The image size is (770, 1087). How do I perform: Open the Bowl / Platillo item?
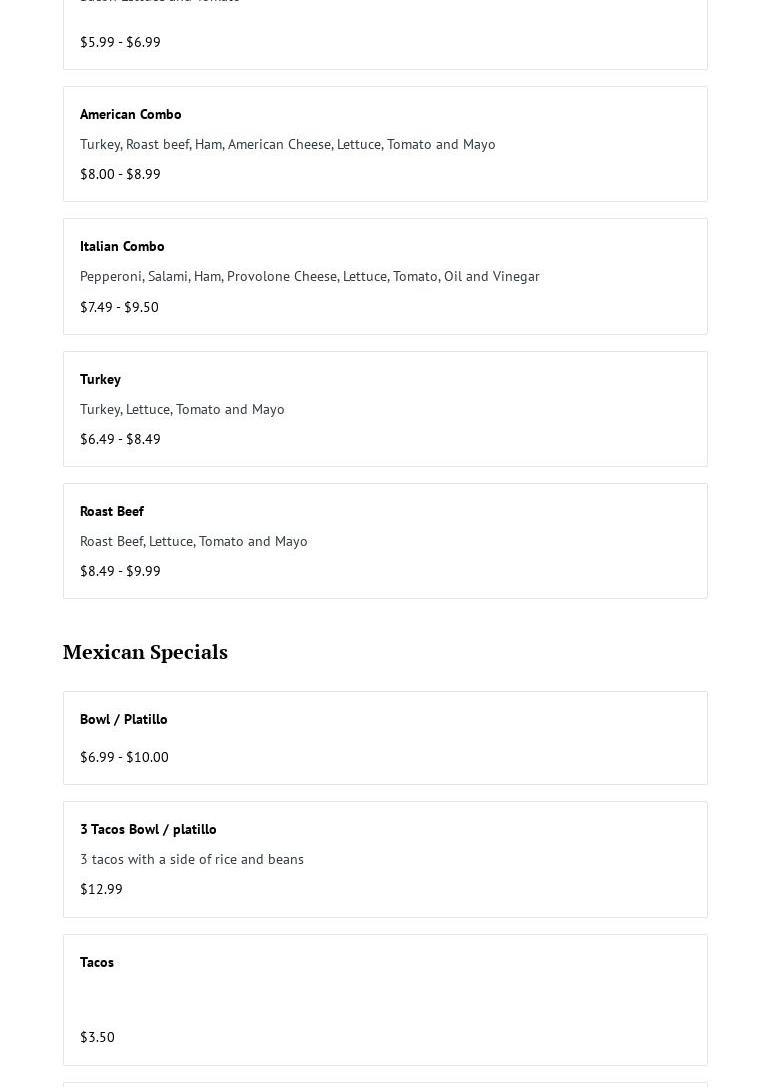[124, 719]
